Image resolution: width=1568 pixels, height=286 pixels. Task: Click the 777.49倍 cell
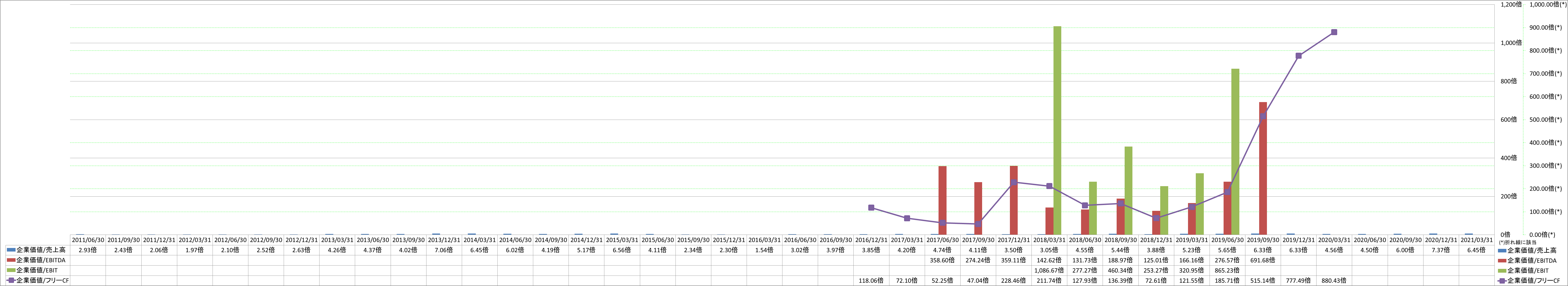point(1298,280)
